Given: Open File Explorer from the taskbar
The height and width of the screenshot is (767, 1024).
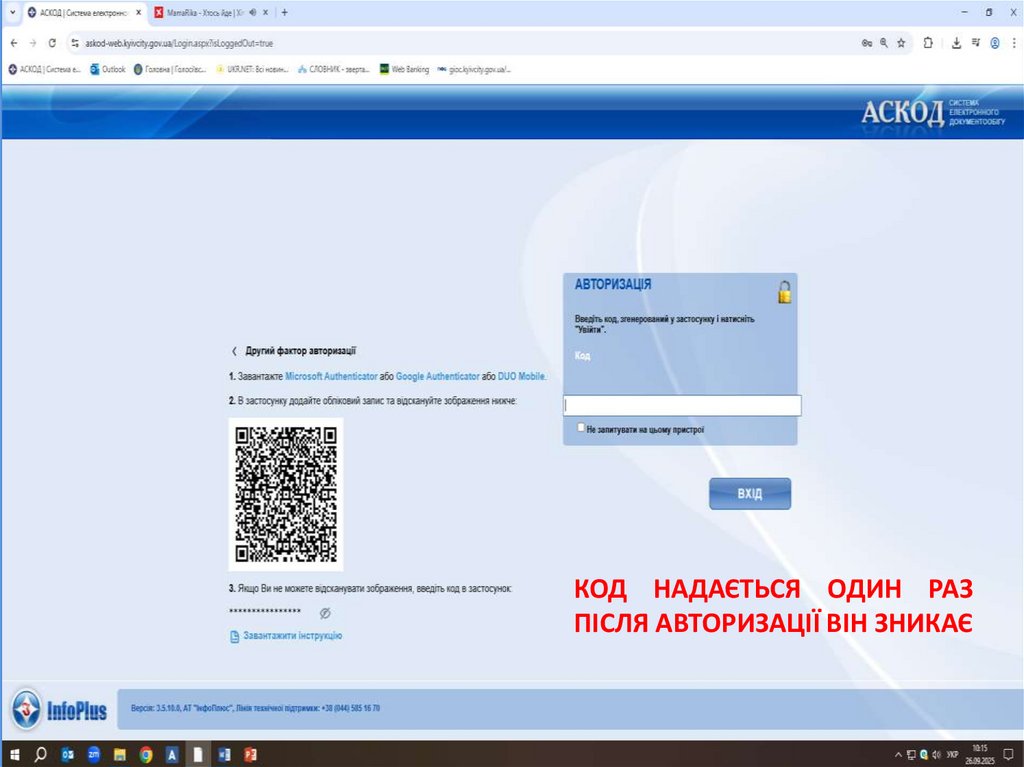Looking at the screenshot, I should [x=120, y=755].
